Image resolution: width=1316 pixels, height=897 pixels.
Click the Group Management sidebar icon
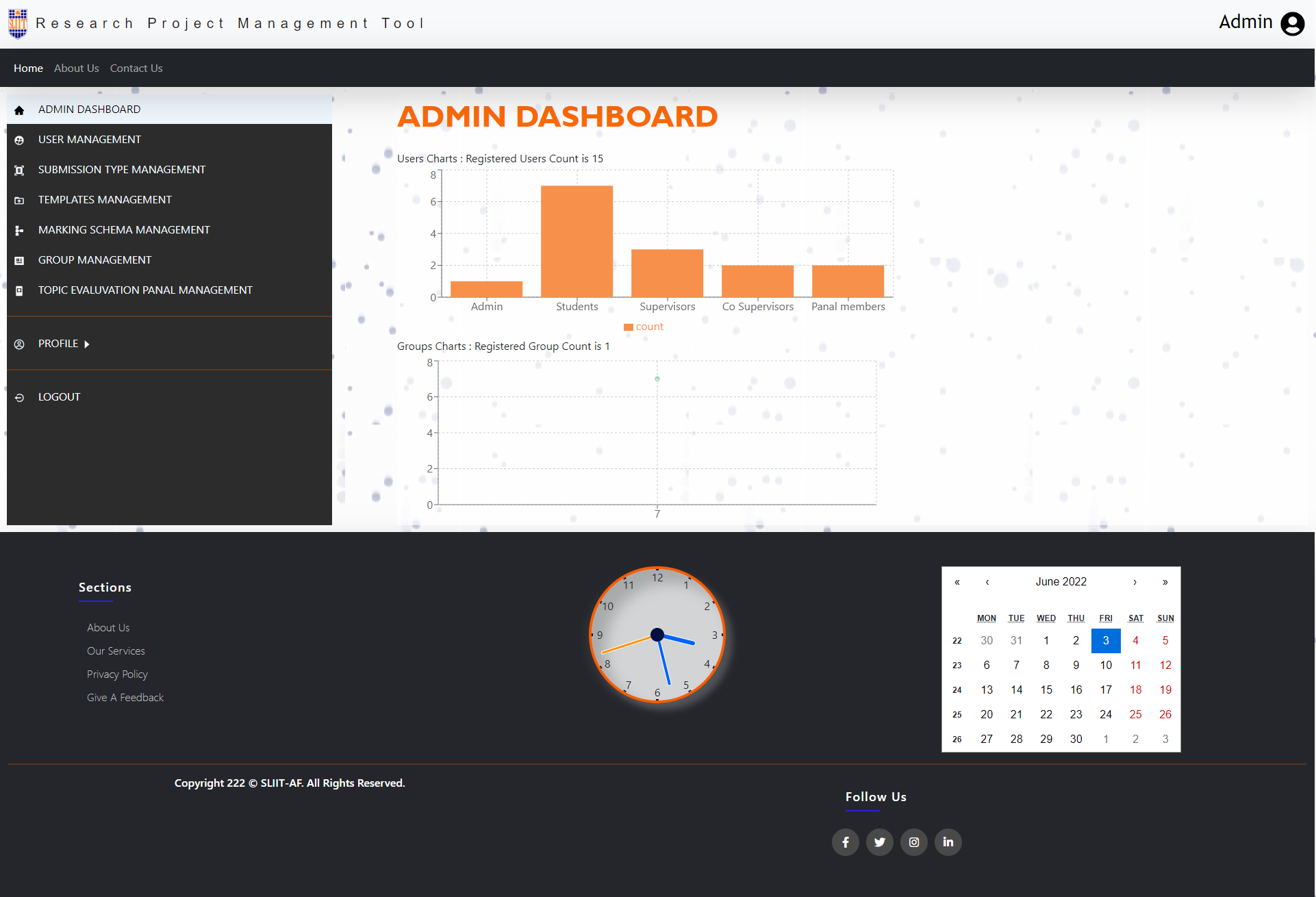point(19,261)
